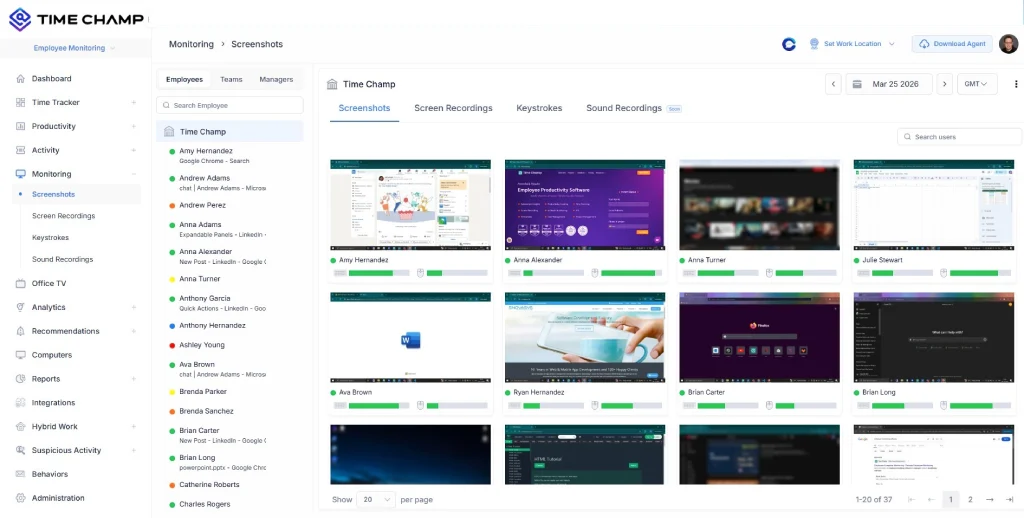The height and width of the screenshot is (518, 1024).
Task: Open the user profile avatar
Action: click(1008, 44)
